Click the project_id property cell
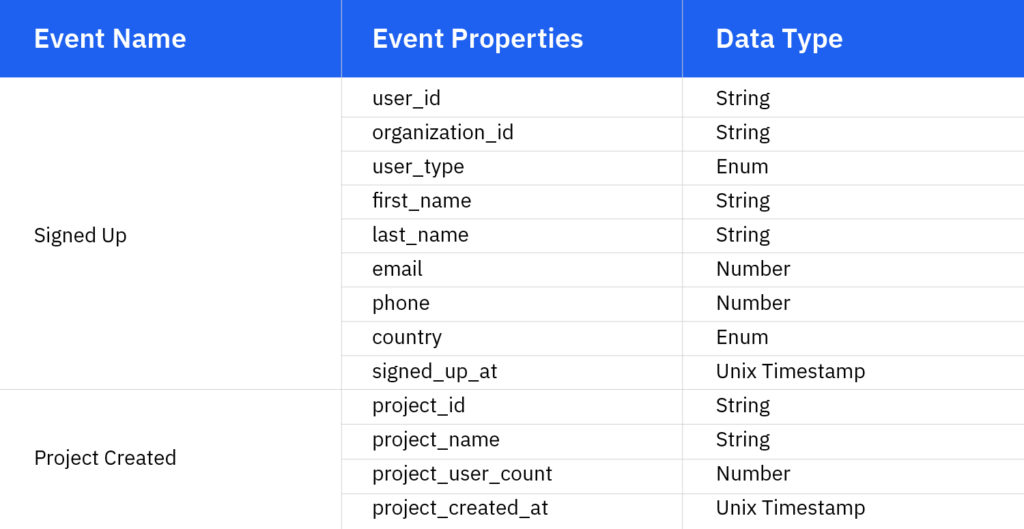1024x529 pixels. point(418,405)
